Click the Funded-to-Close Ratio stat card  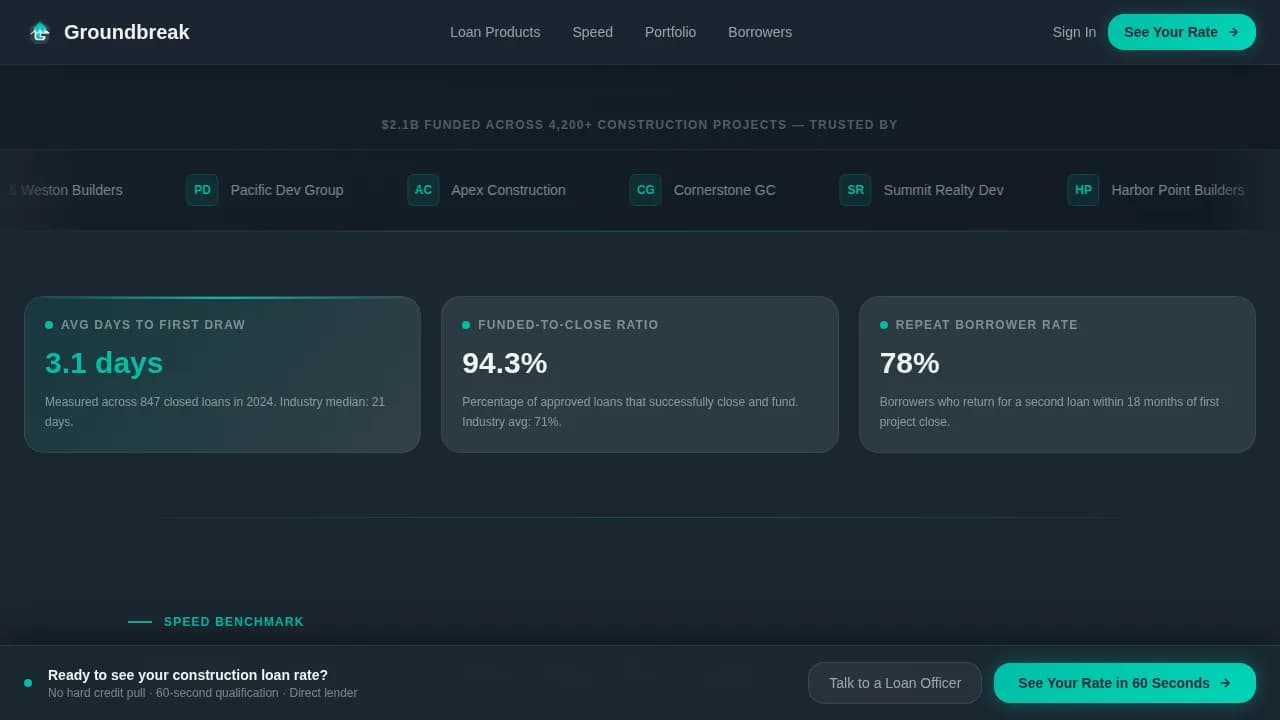640,374
